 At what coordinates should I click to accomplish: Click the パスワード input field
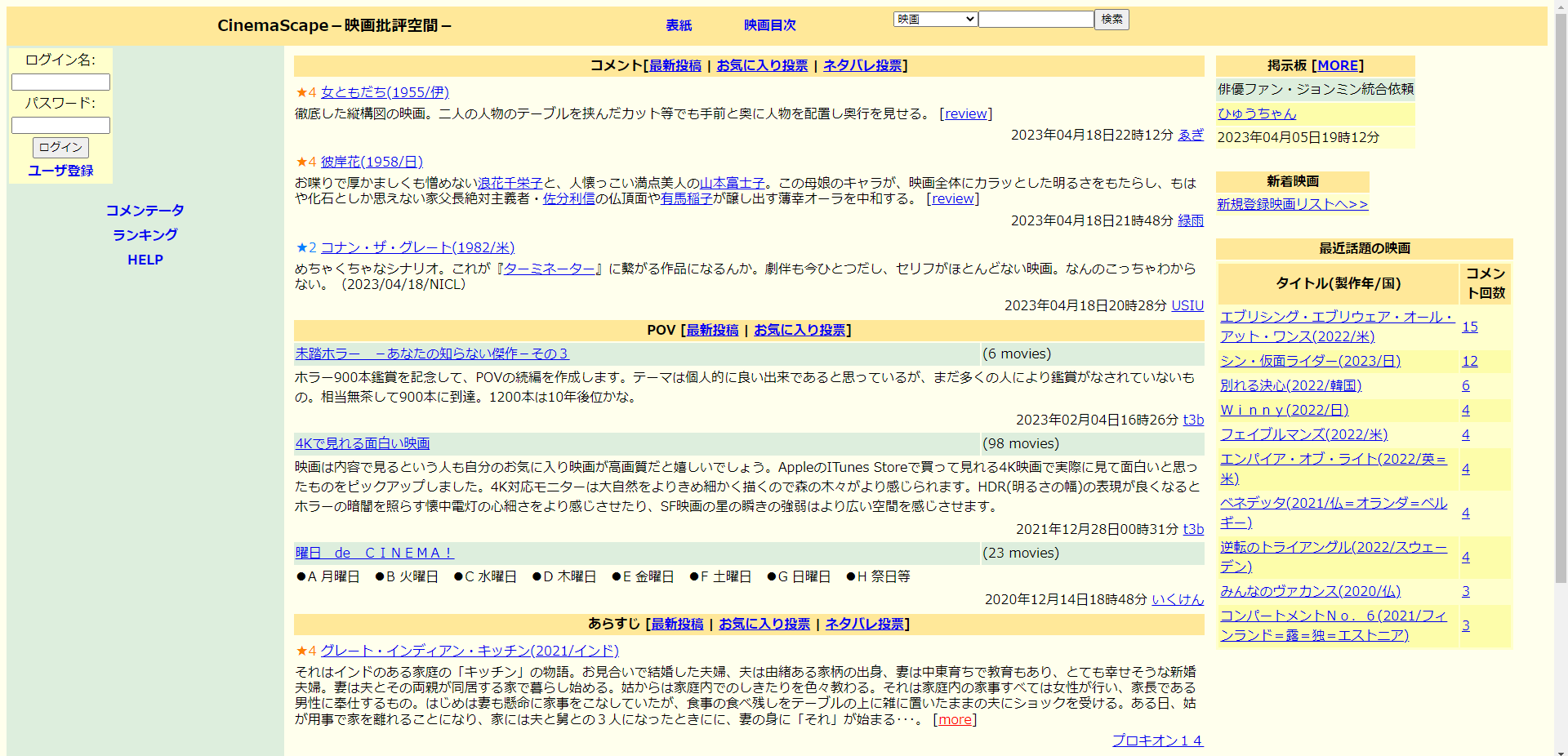point(60,125)
